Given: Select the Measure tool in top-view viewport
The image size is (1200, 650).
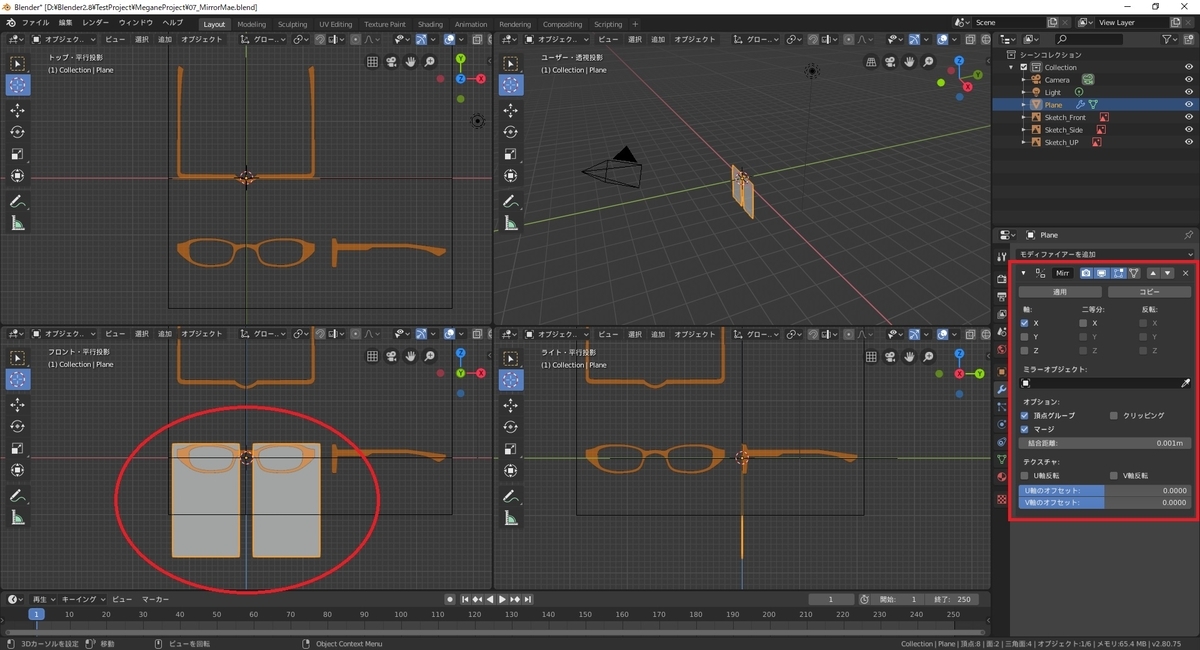Looking at the screenshot, I should (17, 224).
